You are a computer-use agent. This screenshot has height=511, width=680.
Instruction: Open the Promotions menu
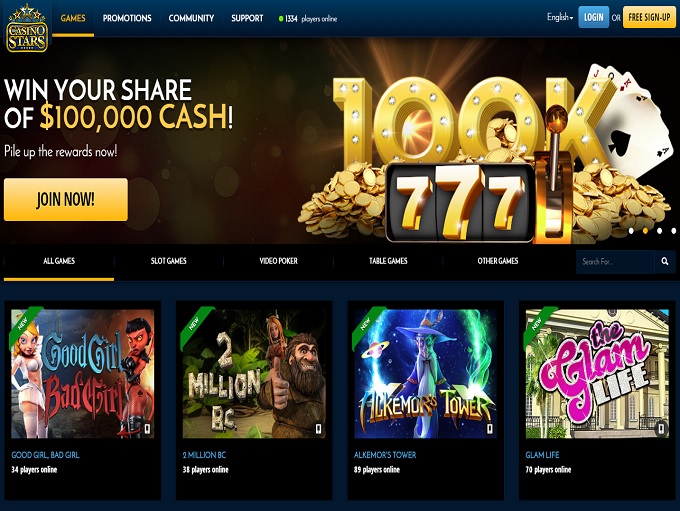pos(127,18)
